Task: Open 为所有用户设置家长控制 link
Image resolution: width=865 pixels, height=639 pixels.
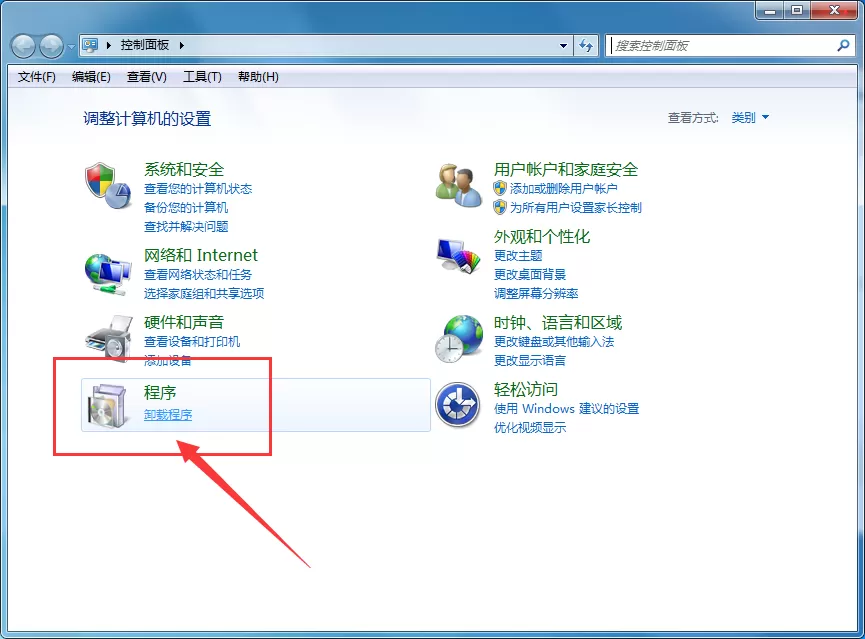Action: coord(575,207)
